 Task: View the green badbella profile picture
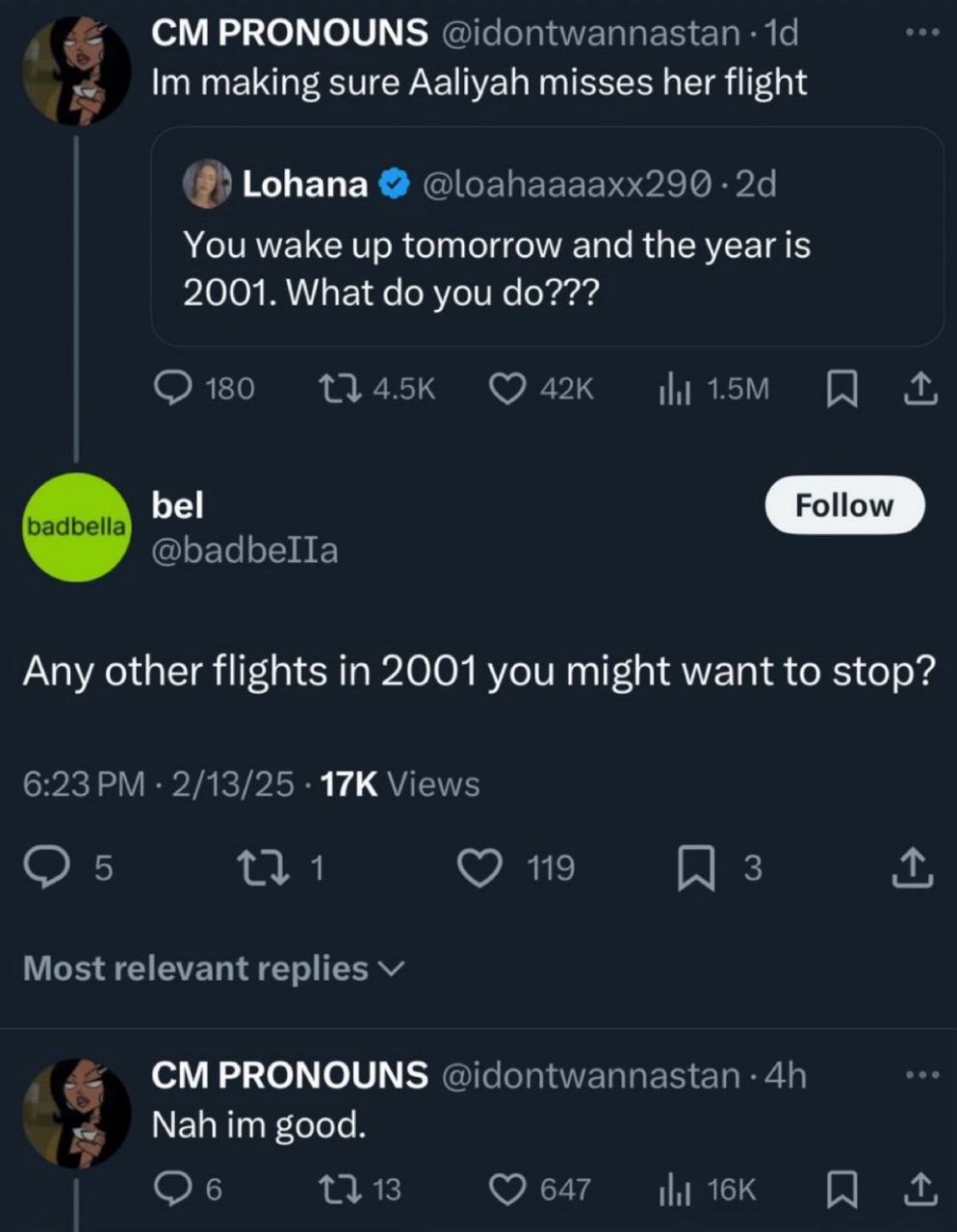(x=75, y=527)
